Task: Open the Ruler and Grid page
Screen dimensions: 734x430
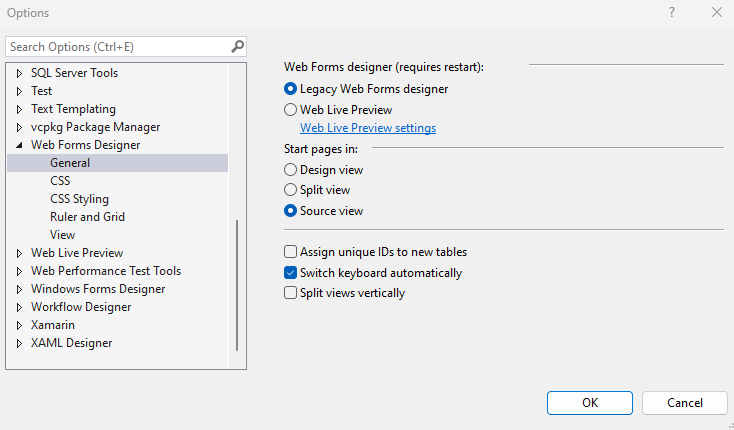Action: point(87,217)
